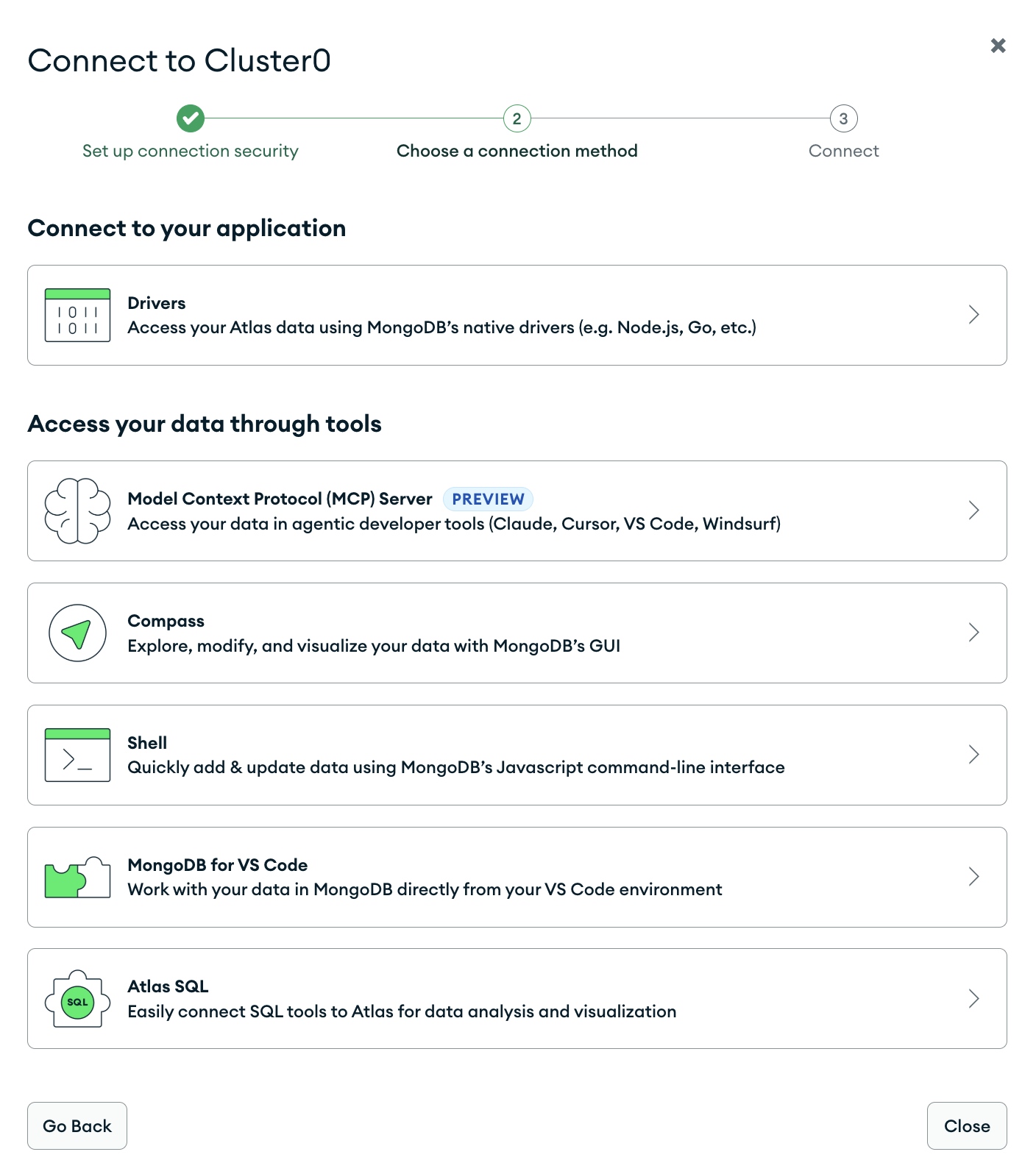This screenshot has width=1036, height=1174.
Task: Click step 3 circle in progress tracker
Action: (844, 118)
